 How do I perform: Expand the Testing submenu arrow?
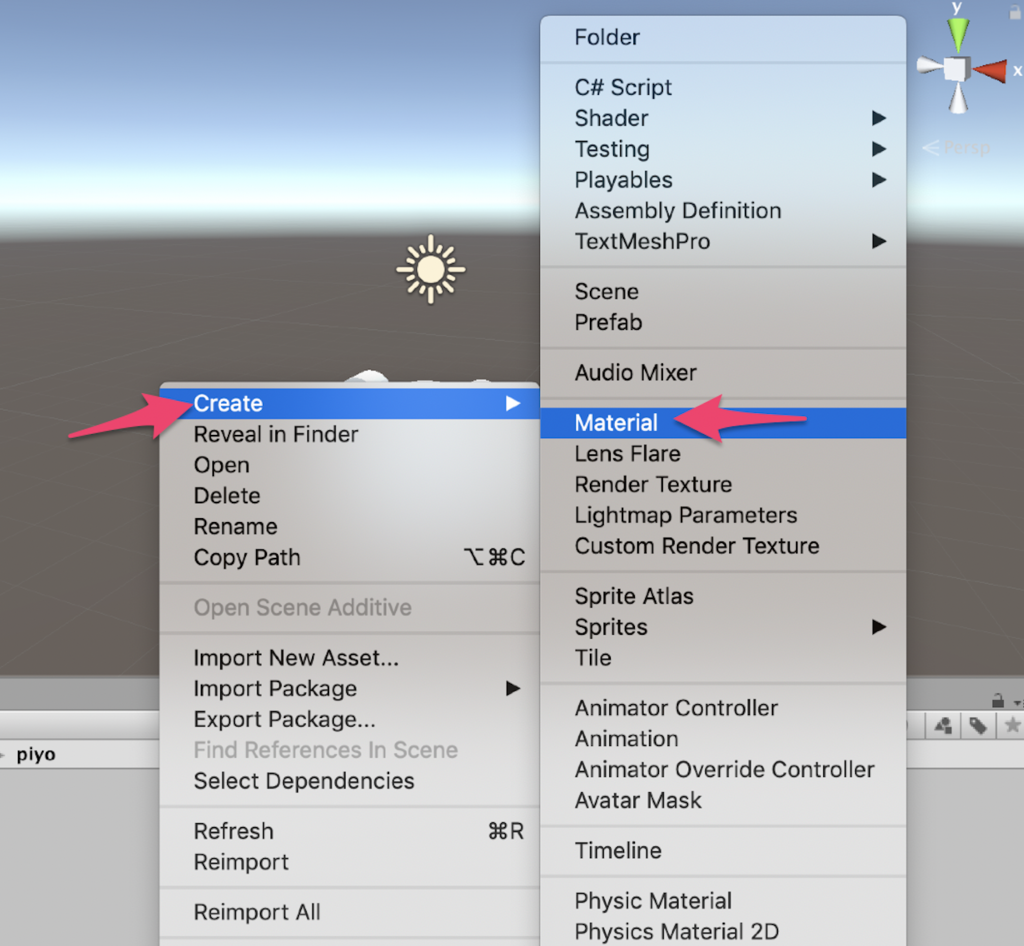(x=879, y=149)
